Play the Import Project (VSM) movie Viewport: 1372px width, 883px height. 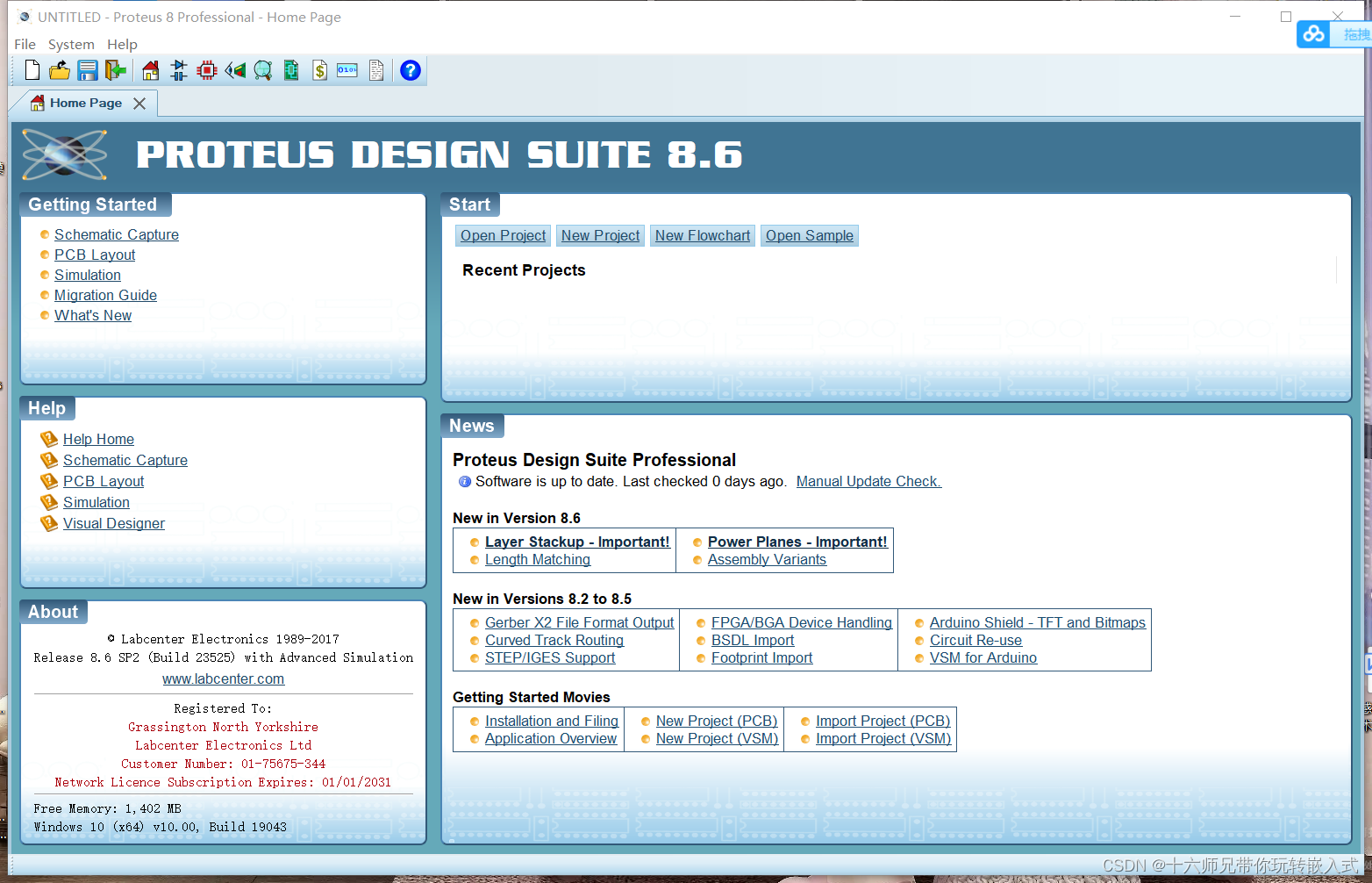pyautogui.click(x=883, y=738)
